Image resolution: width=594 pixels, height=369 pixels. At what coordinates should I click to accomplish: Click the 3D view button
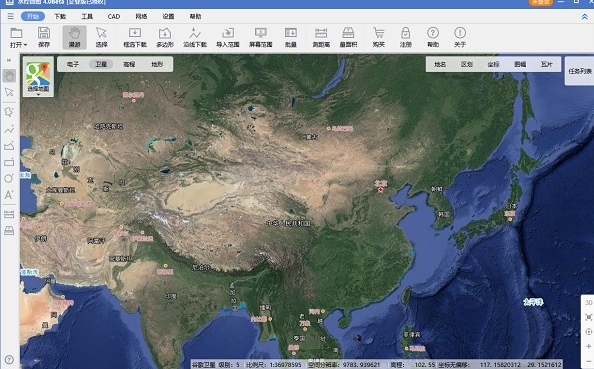[x=588, y=303]
